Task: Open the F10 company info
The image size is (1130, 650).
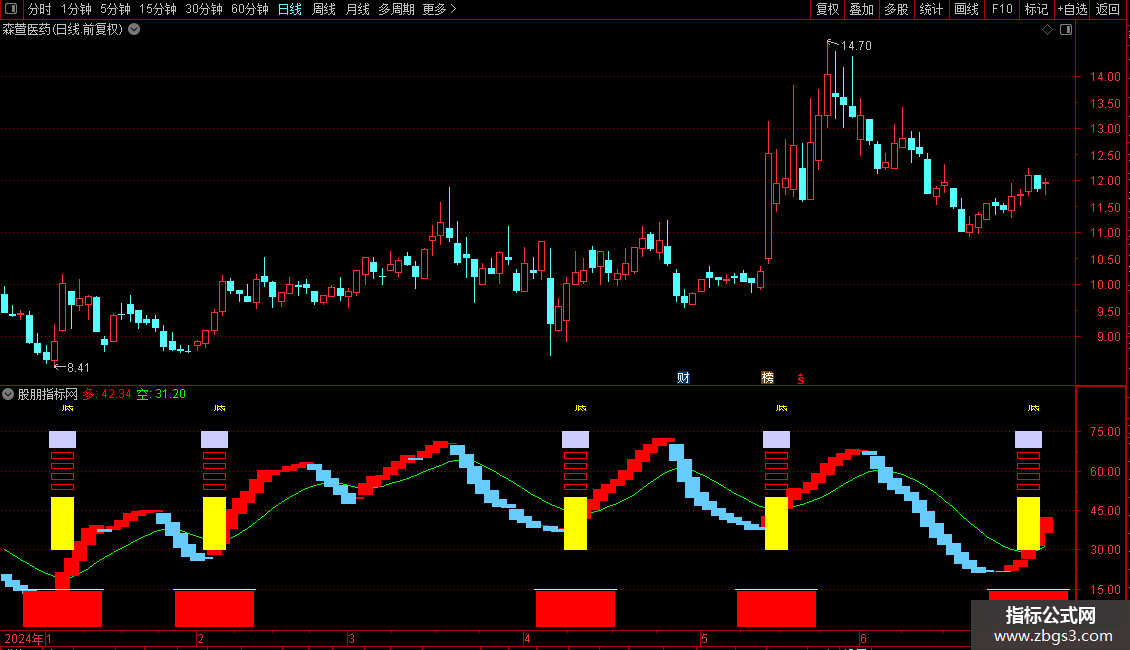Action: [1002, 9]
